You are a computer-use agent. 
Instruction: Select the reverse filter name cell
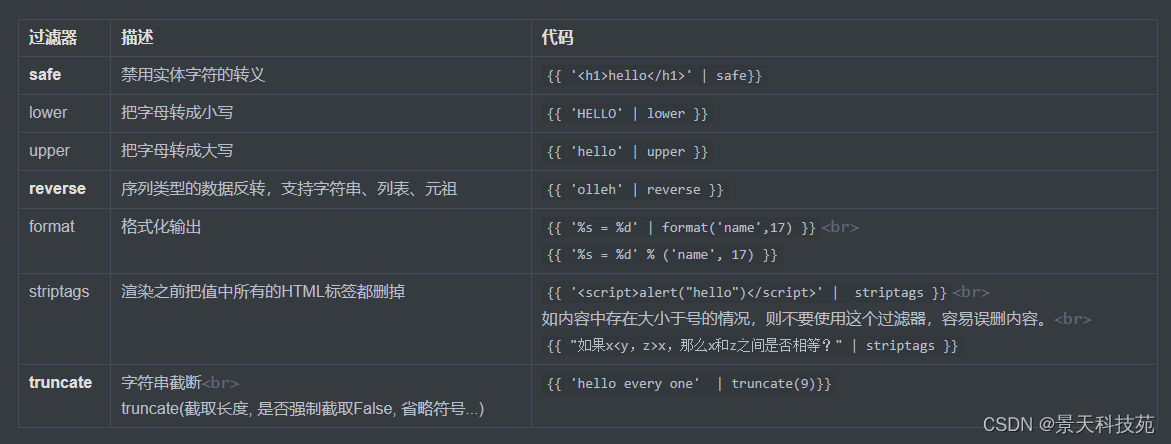click(x=57, y=188)
